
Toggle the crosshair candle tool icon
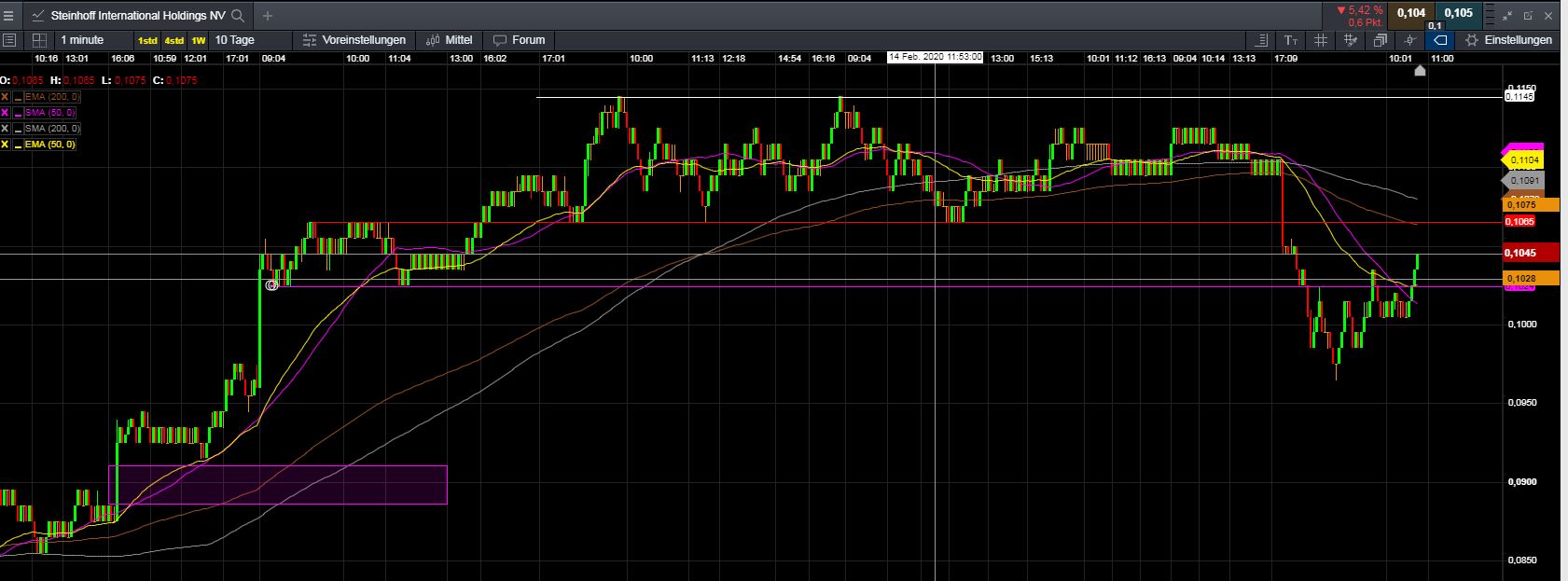pyautogui.click(x=1409, y=40)
